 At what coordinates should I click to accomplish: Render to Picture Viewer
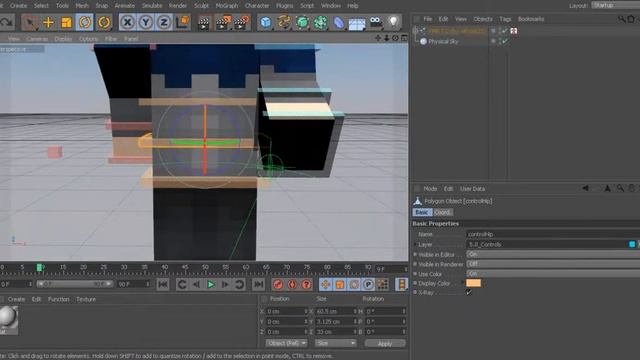(x=223, y=23)
